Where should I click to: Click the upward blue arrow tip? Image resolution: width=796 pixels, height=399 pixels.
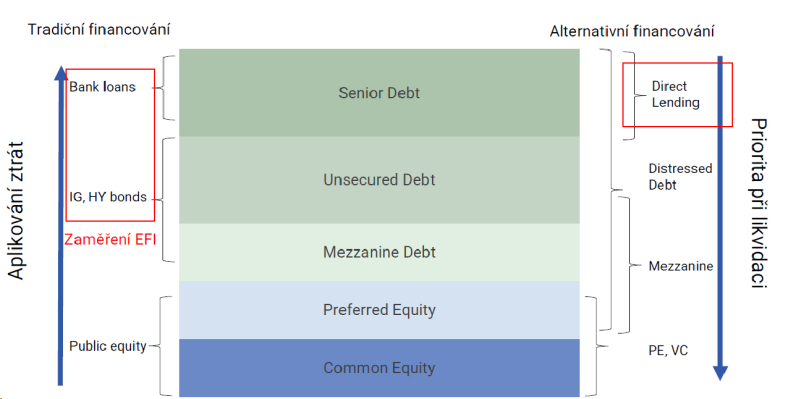coord(61,72)
